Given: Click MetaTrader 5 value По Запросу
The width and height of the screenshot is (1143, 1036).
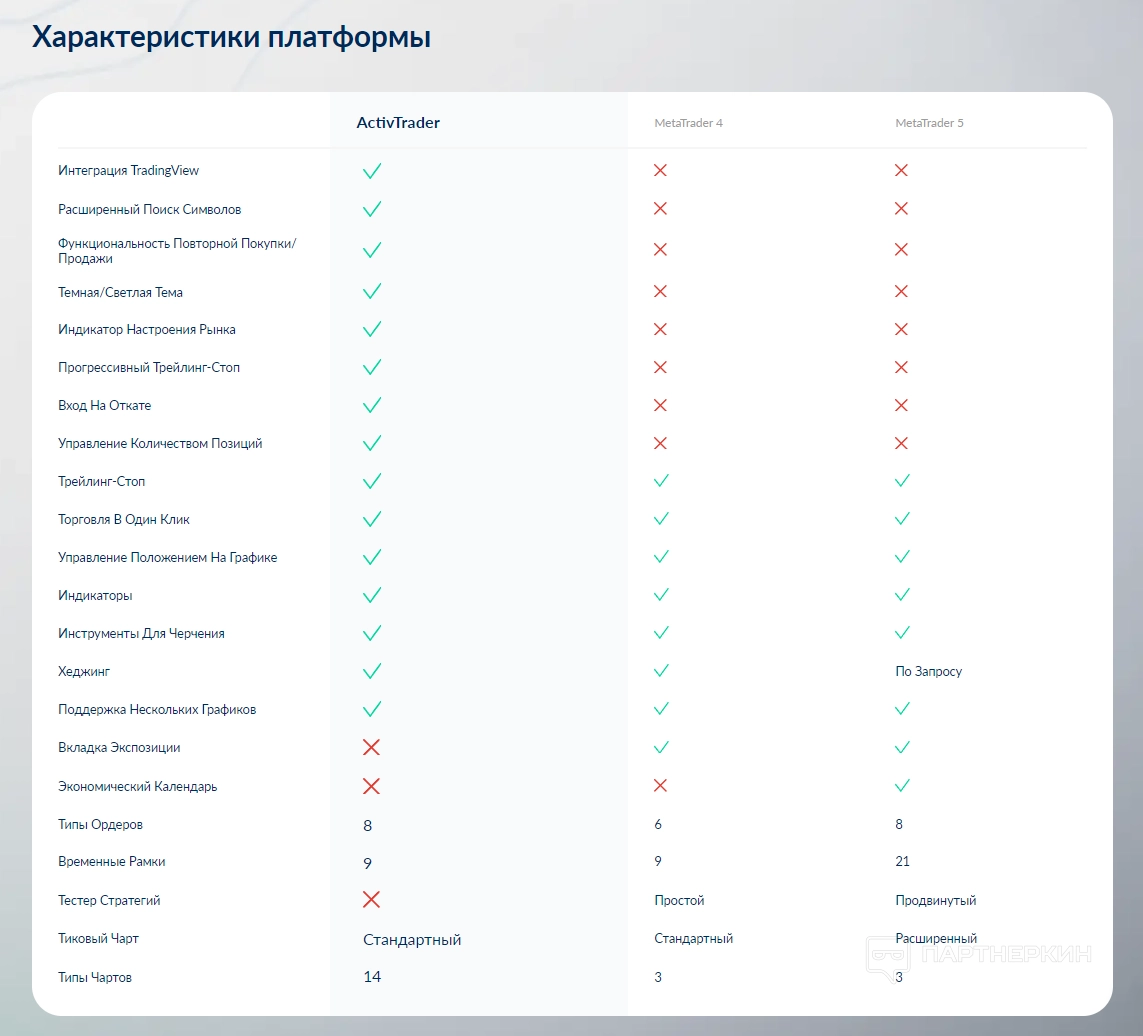Looking at the screenshot, I should [x=929, y=671].
